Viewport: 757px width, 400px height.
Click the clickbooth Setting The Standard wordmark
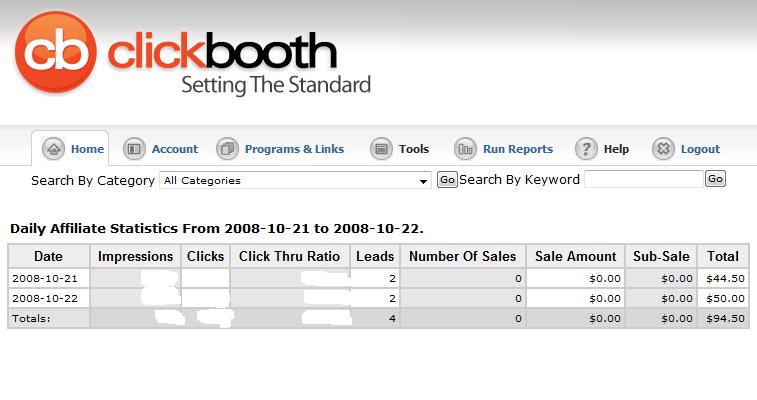pyautogui.click(x=240, y=62)
